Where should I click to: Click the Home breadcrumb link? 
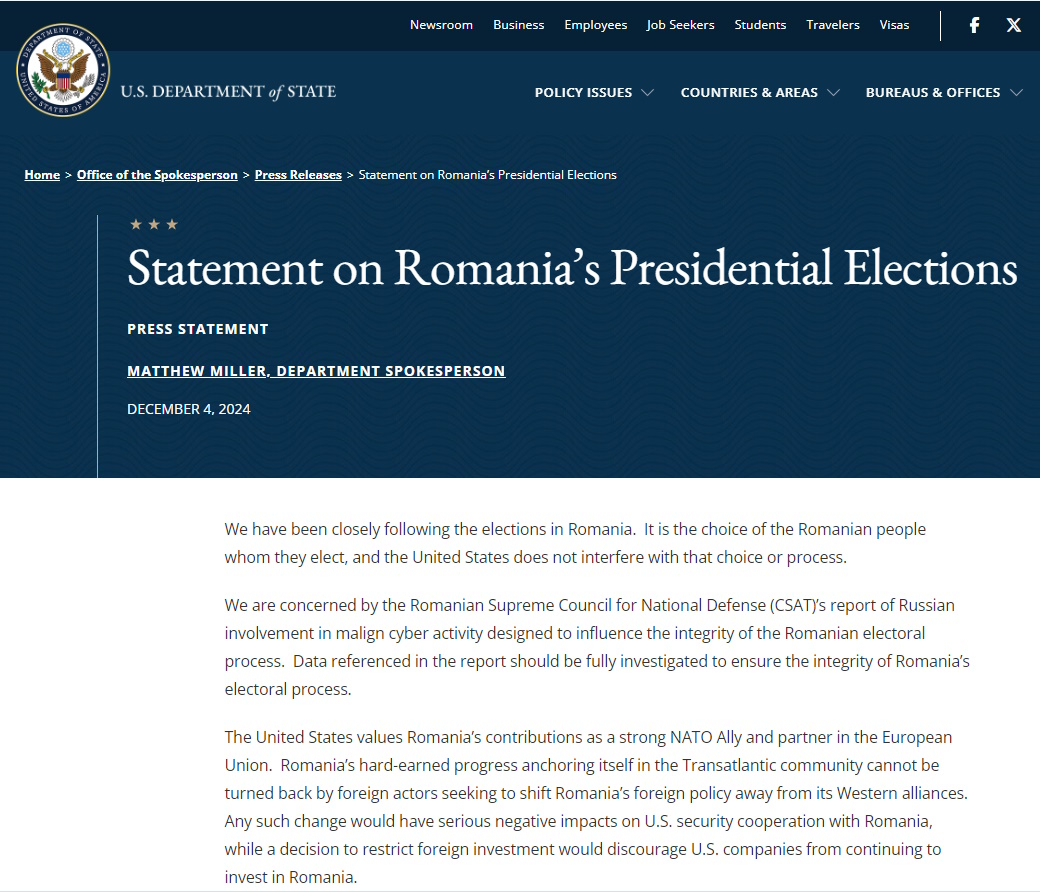tap(42, 175)
